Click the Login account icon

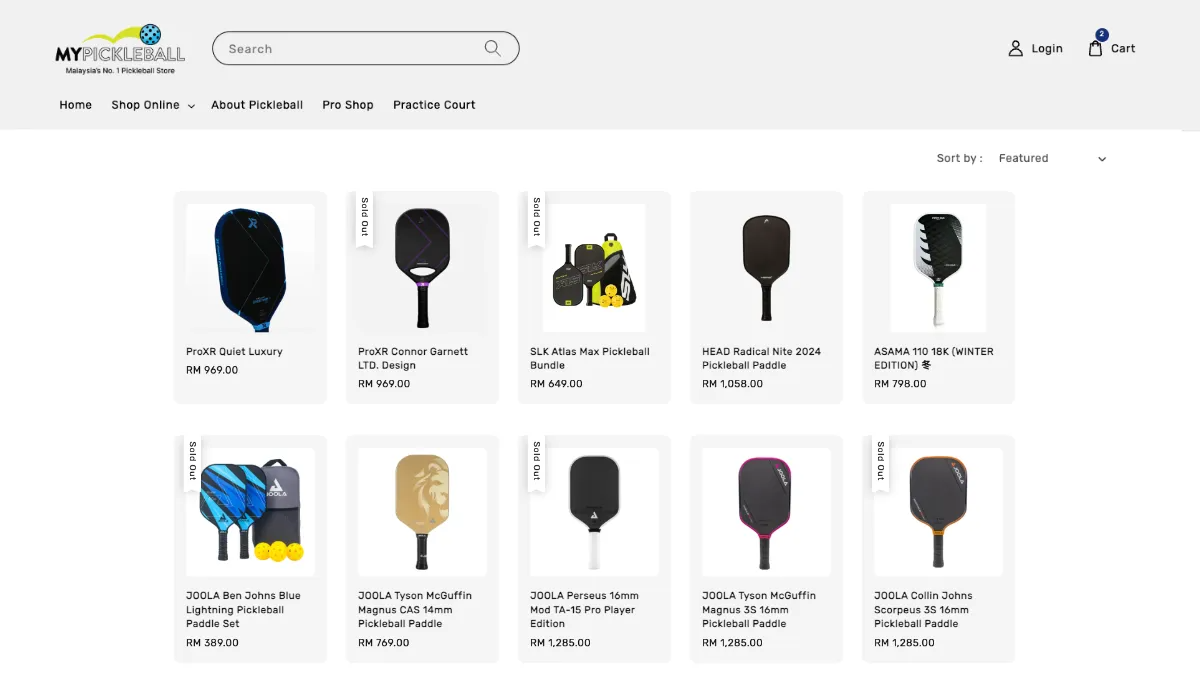(x=1016, y=47)
